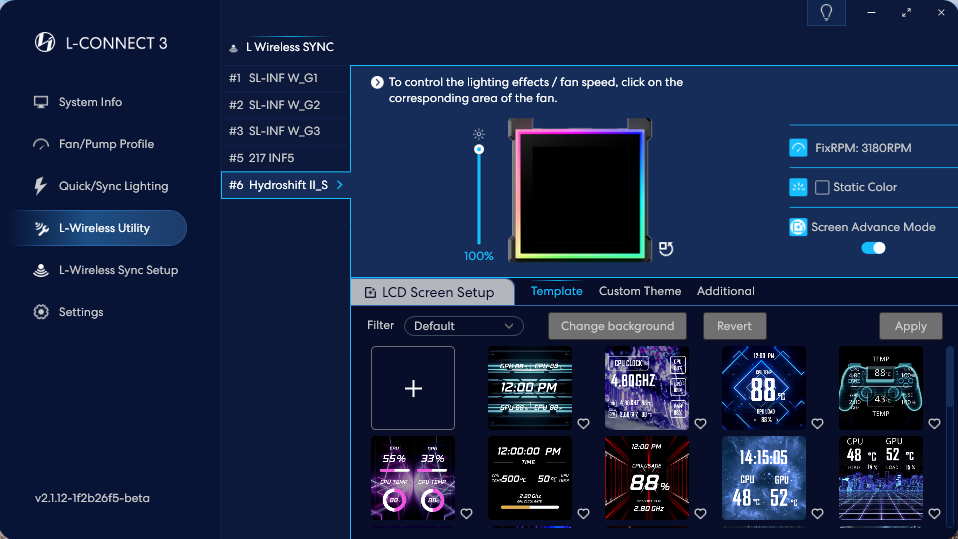Image resolution: width=958 pixels, height=539 pixels.
Task: Open the Additional tab
Action: click(x=725, y=291)
